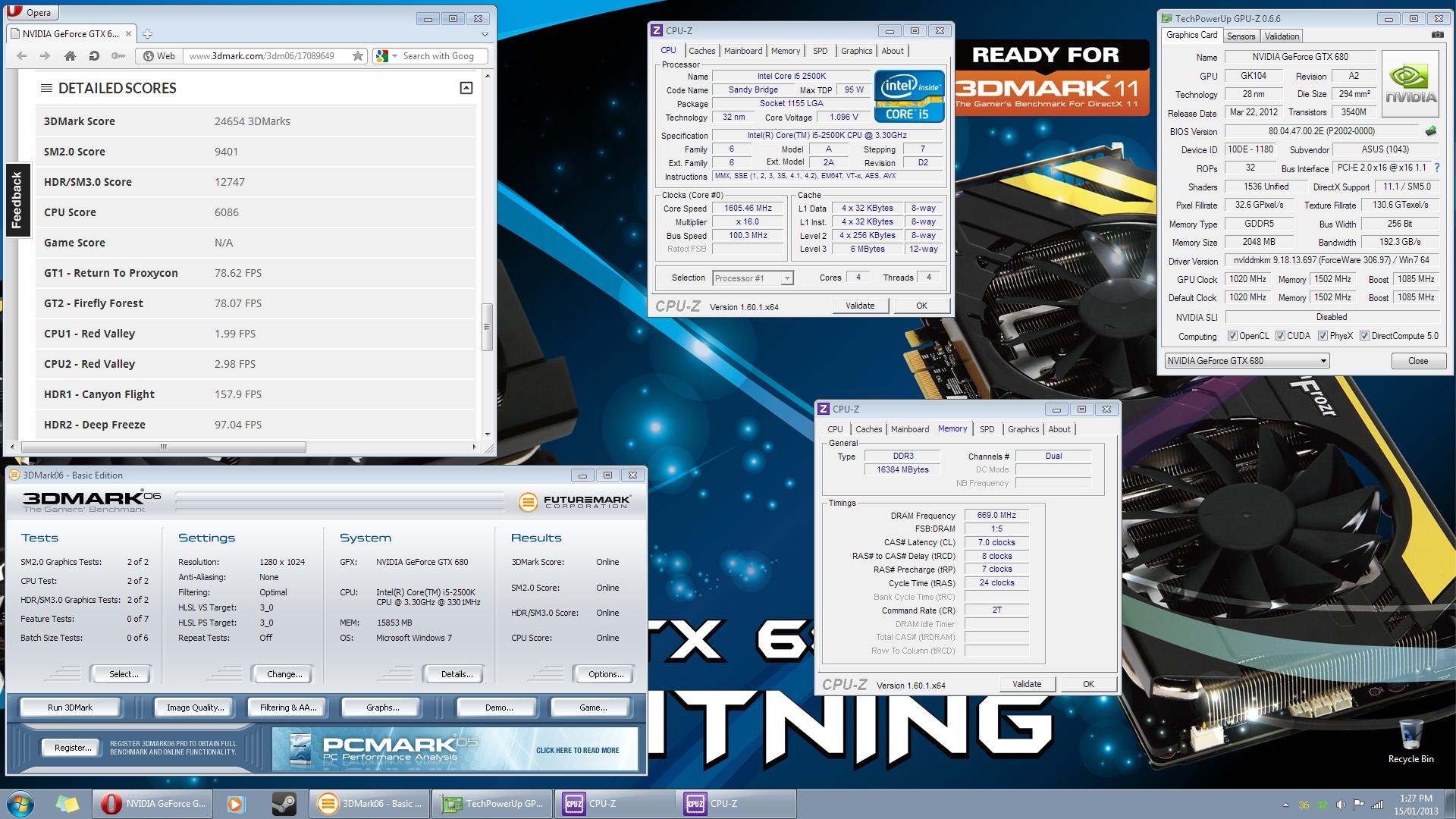Click the hamburger icon beside Detailed Scores

coord(46,88)
